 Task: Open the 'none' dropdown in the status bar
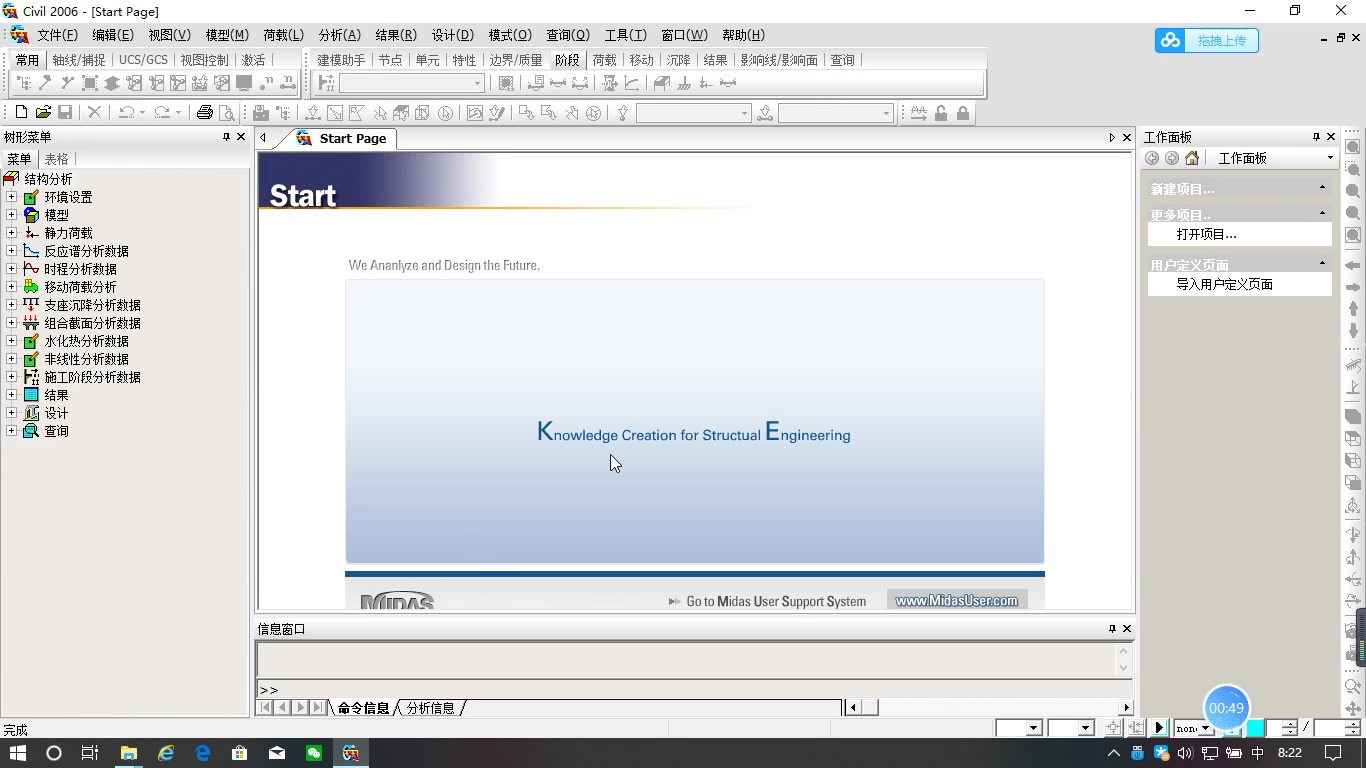1207,729
